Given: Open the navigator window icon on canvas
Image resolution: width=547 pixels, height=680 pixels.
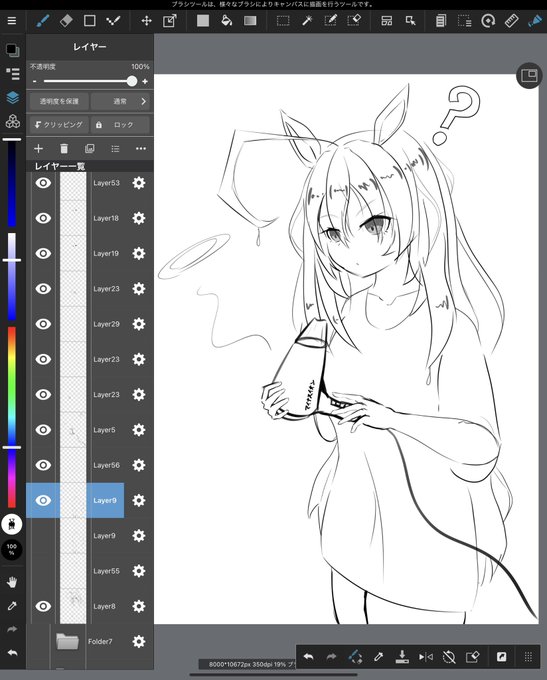Looking at the screenshot, I should click(x=529, y=76).
